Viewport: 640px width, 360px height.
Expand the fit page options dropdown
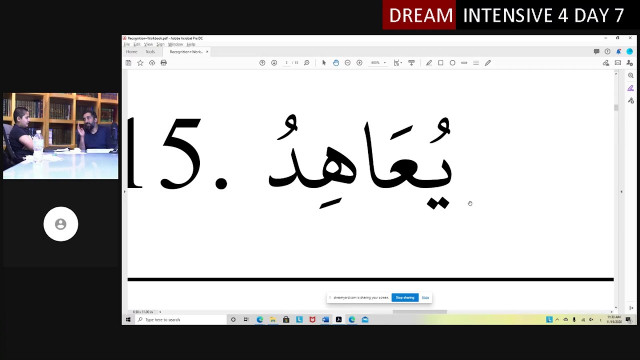(x=398, y=63)
